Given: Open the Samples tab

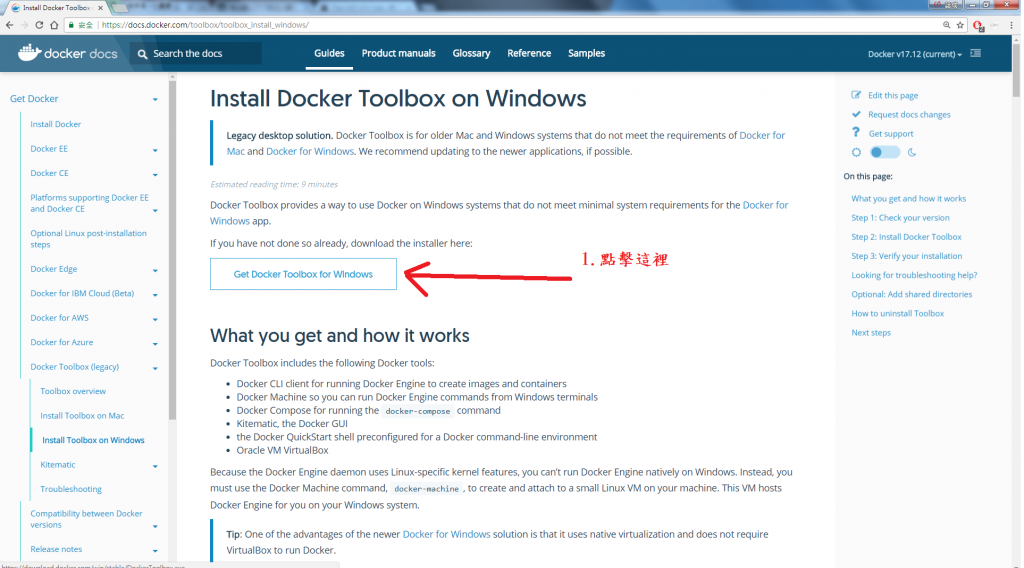Looking at the screenshot, I should tap(586, 54).
